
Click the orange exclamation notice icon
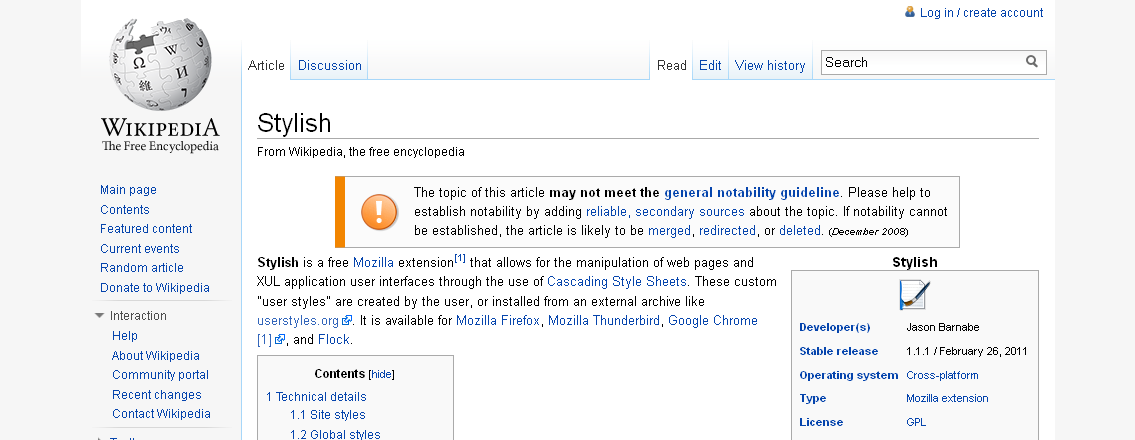pos(379,212)
